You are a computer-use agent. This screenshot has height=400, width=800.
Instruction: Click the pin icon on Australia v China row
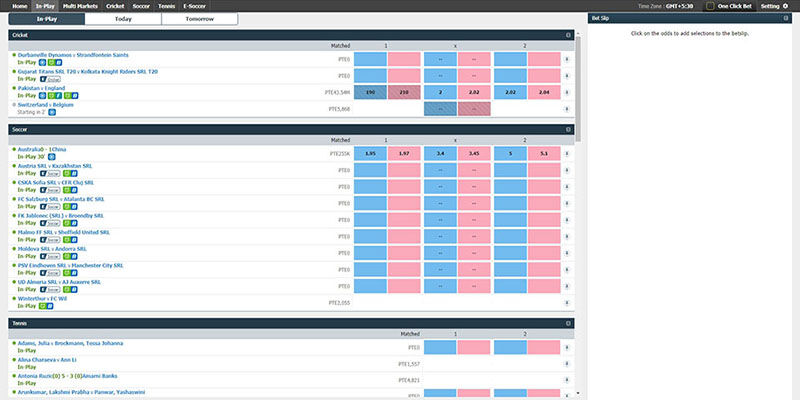tap(567, 154)
